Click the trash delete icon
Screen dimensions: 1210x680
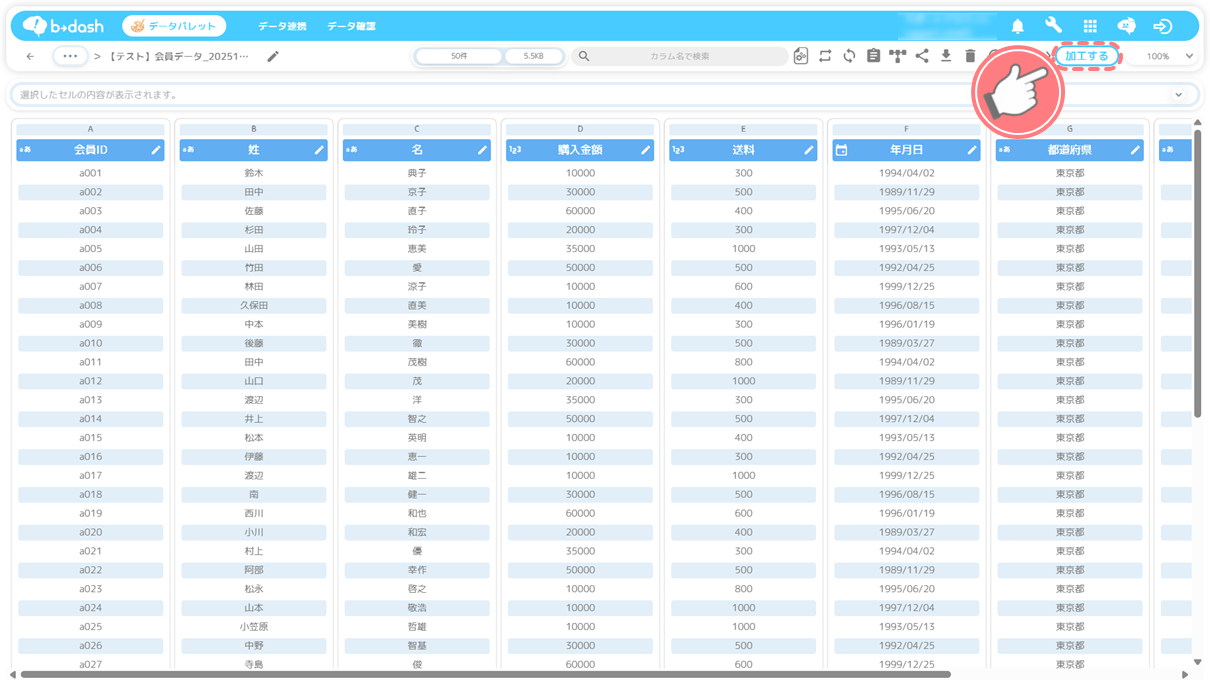coord(970,57)
